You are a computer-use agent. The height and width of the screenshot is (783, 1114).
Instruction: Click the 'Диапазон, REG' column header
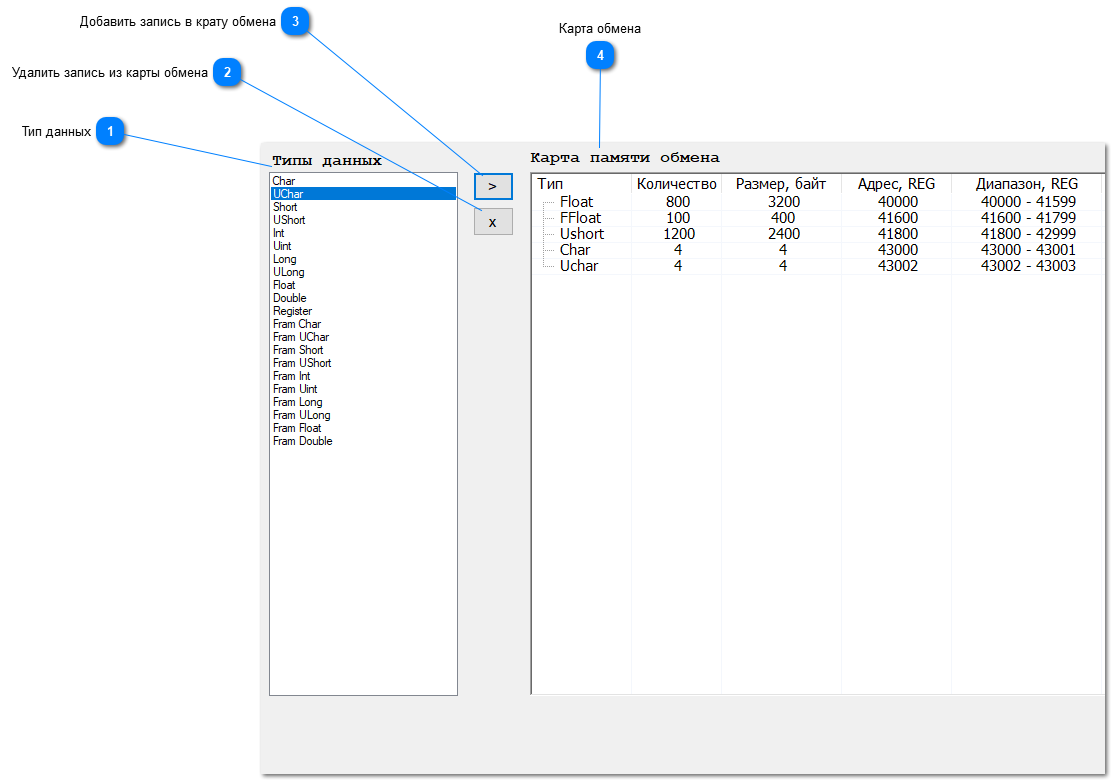click(1027, 184)
